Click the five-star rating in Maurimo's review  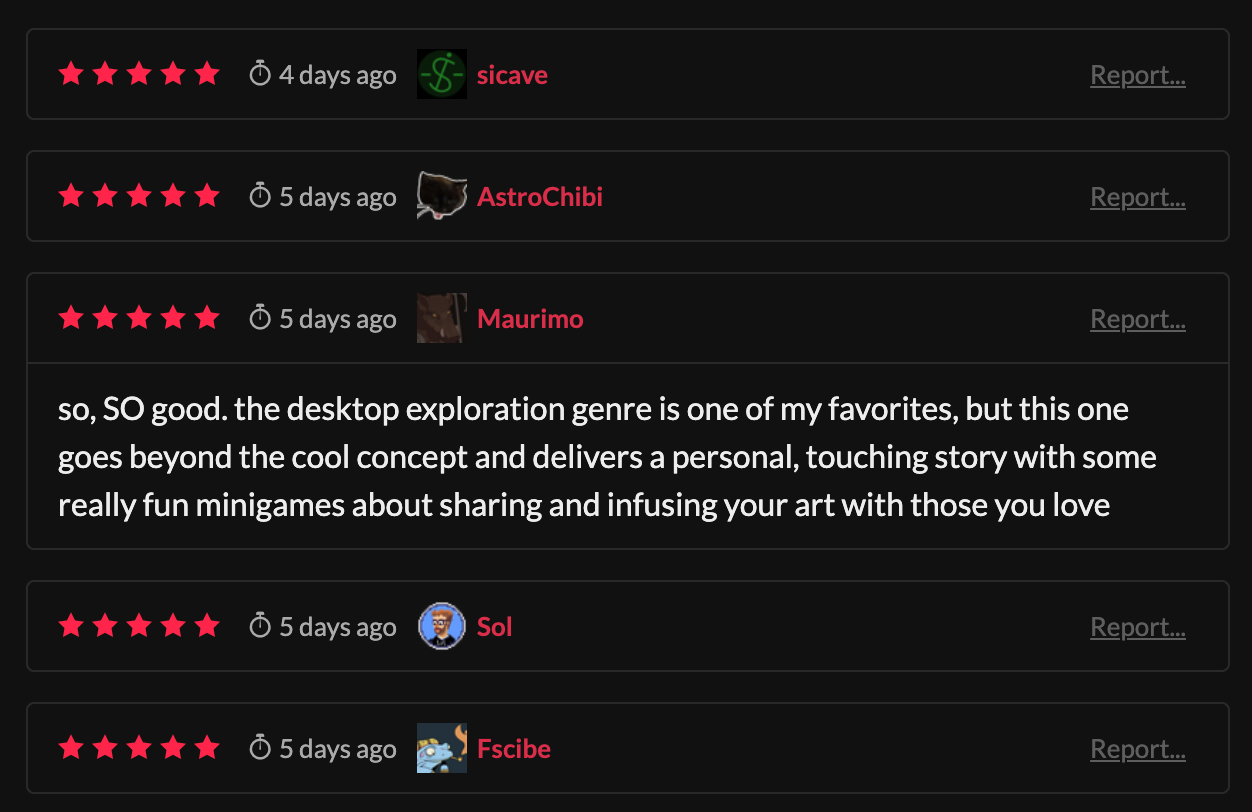(x=139, y=319)
